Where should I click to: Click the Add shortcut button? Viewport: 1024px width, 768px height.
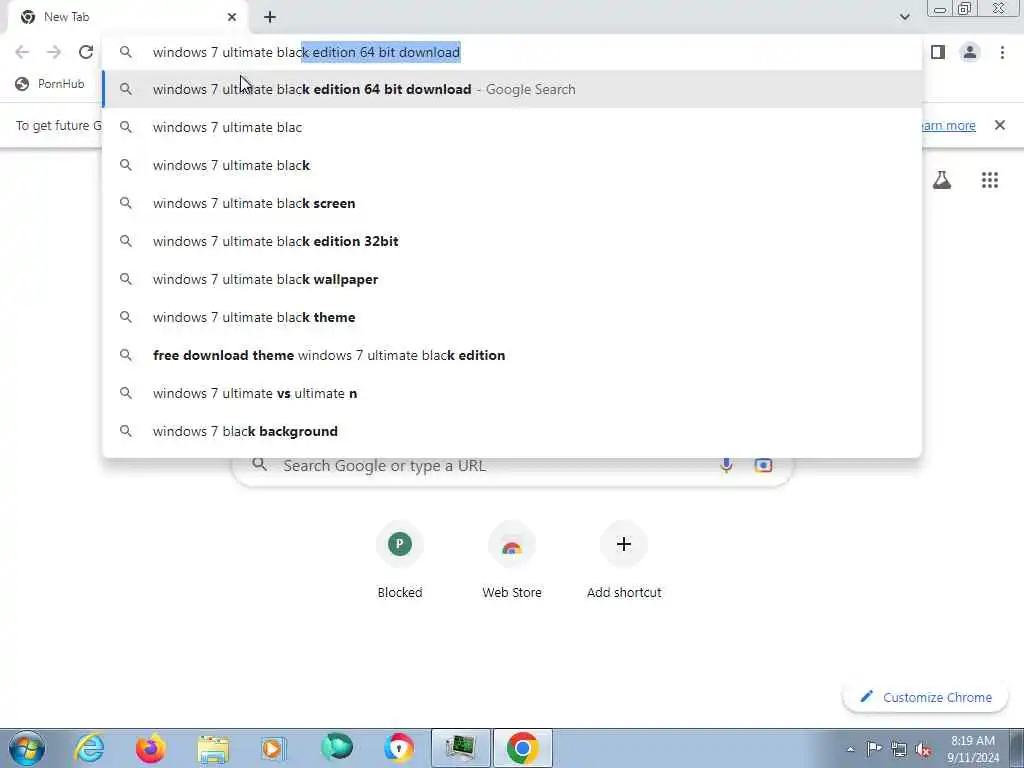click(x=624, y=560)
